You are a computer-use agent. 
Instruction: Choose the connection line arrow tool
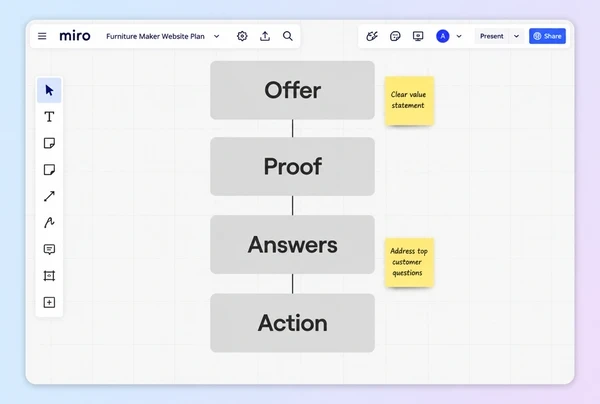(49, 196)
